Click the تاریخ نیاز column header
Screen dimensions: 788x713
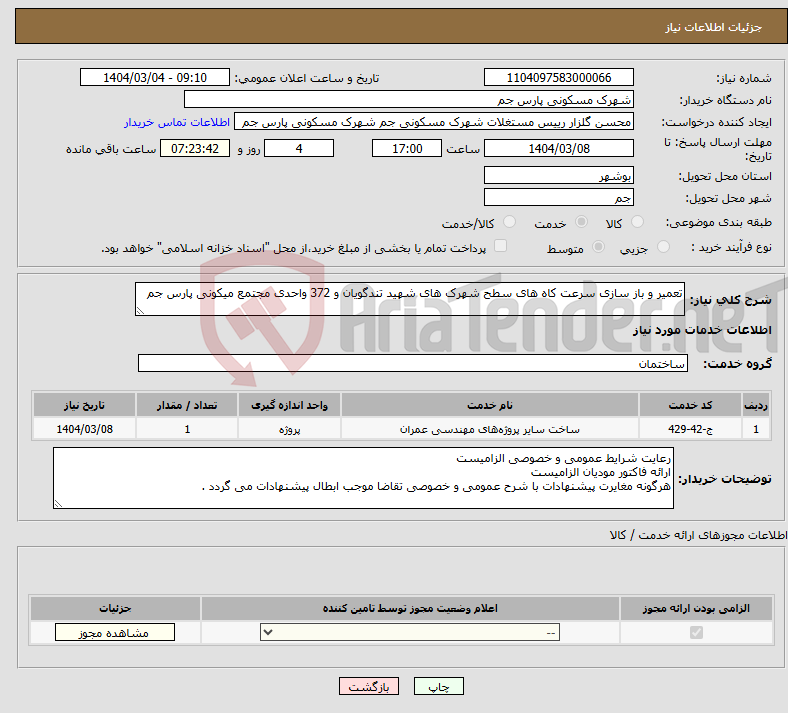(x=84, y=405)
